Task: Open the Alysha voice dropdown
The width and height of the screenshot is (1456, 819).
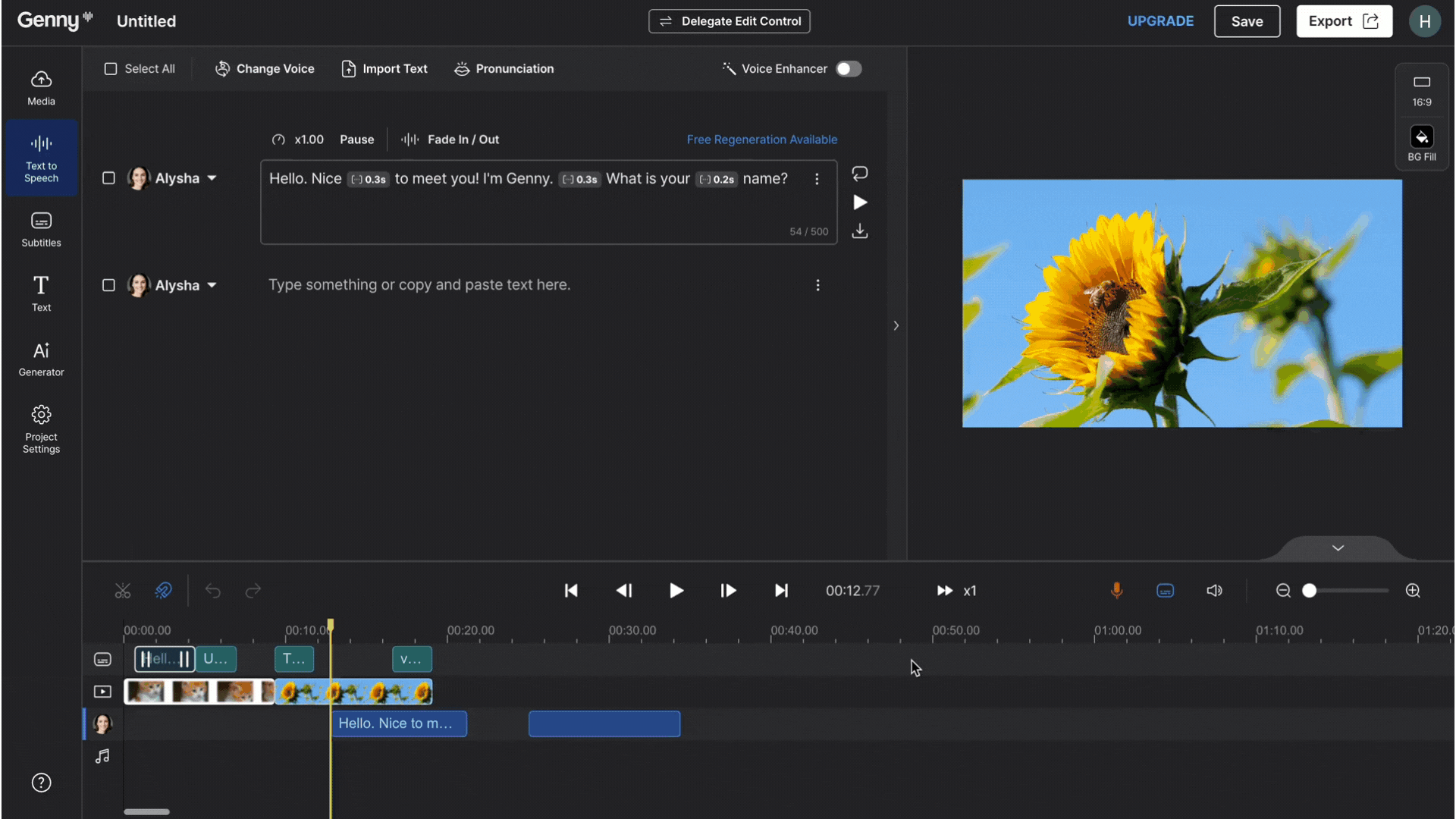Action: point(213,178)
